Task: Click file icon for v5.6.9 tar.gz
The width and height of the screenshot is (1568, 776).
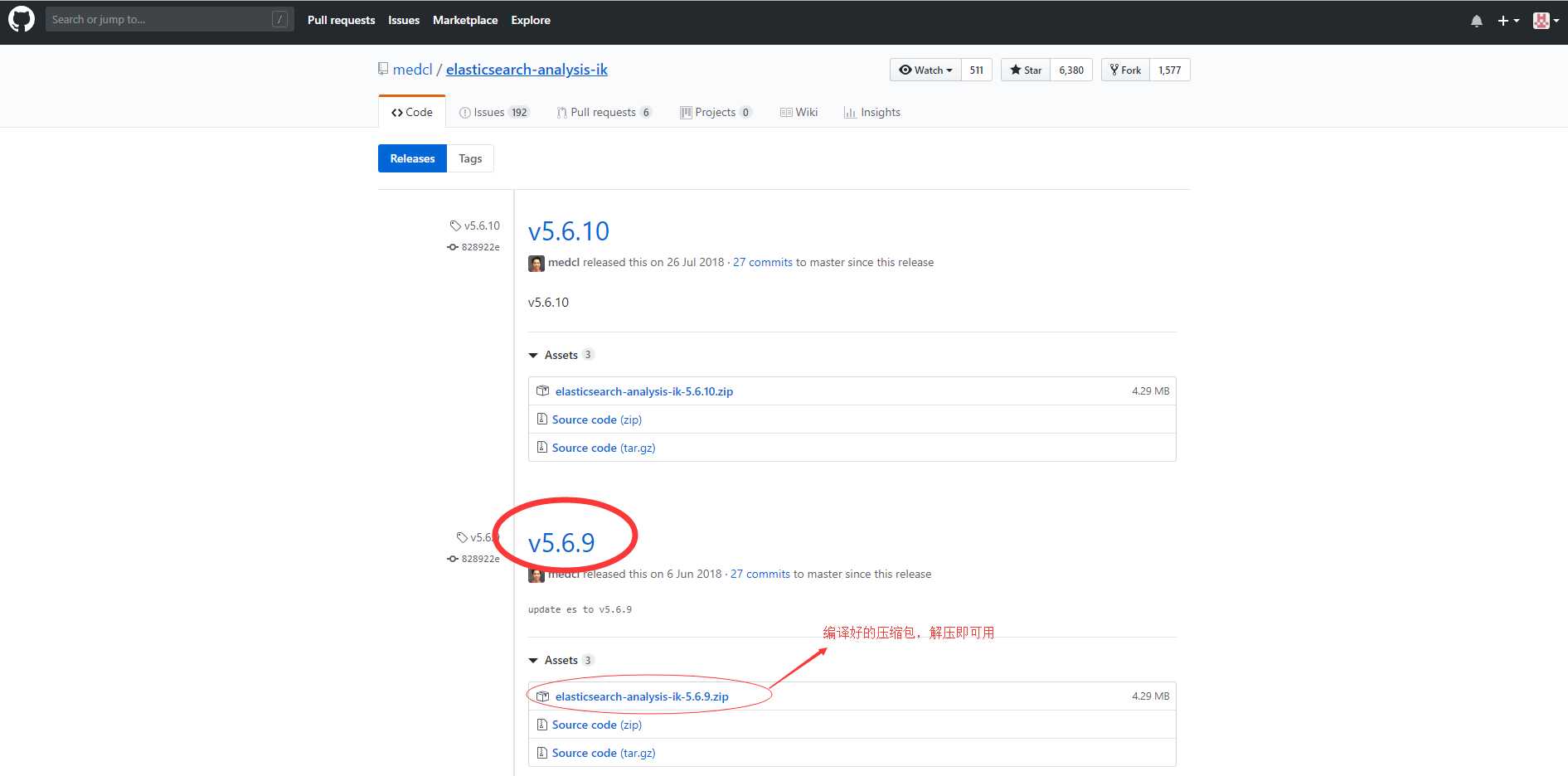Action: click(x=541, y=752)
